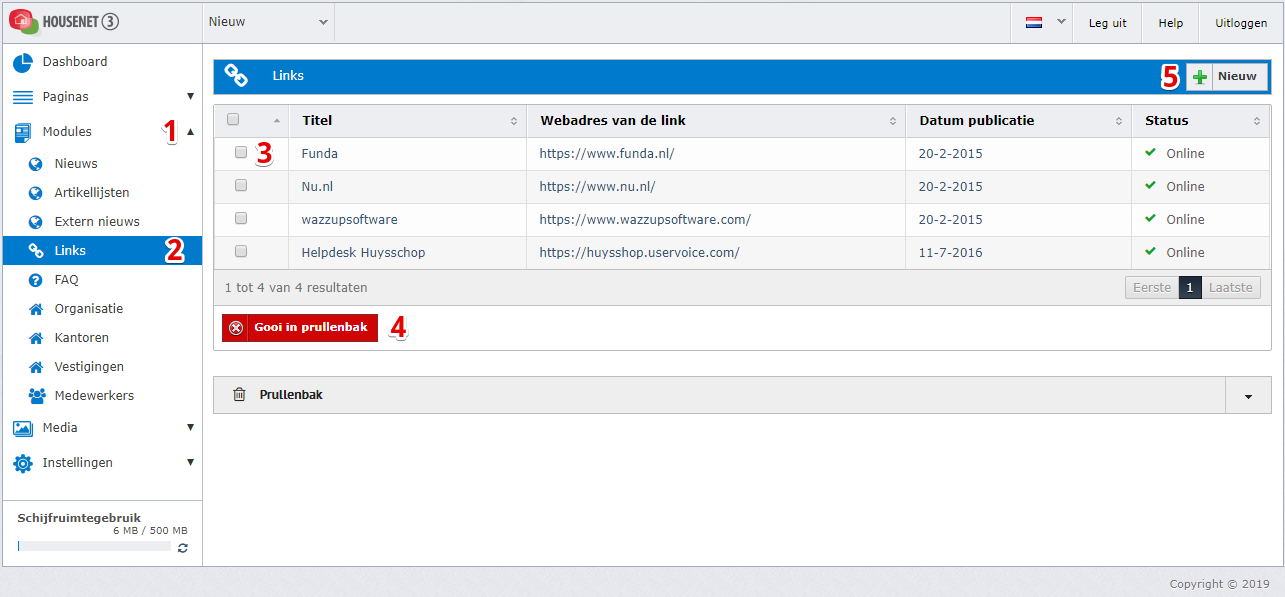
Task: Click the question mark icon beside FAQ
Action: pyautogui.click(x=36, y=280)
